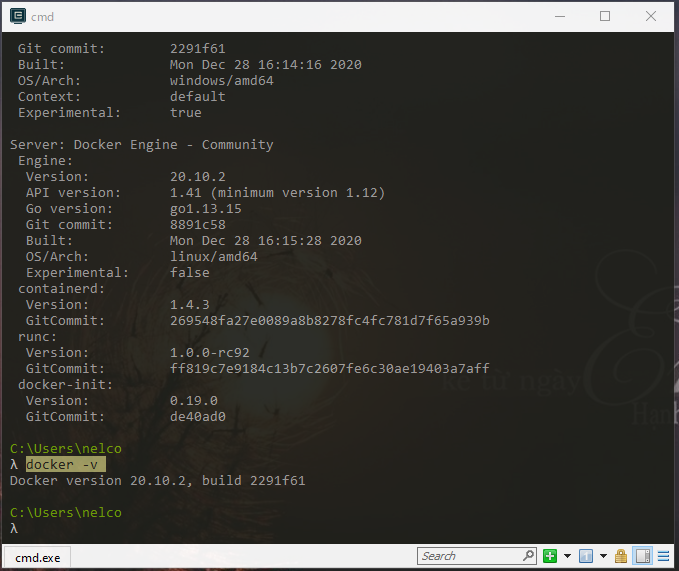Click the 'containerd:' section label
The image size is (679, 571).
point(61,288)
